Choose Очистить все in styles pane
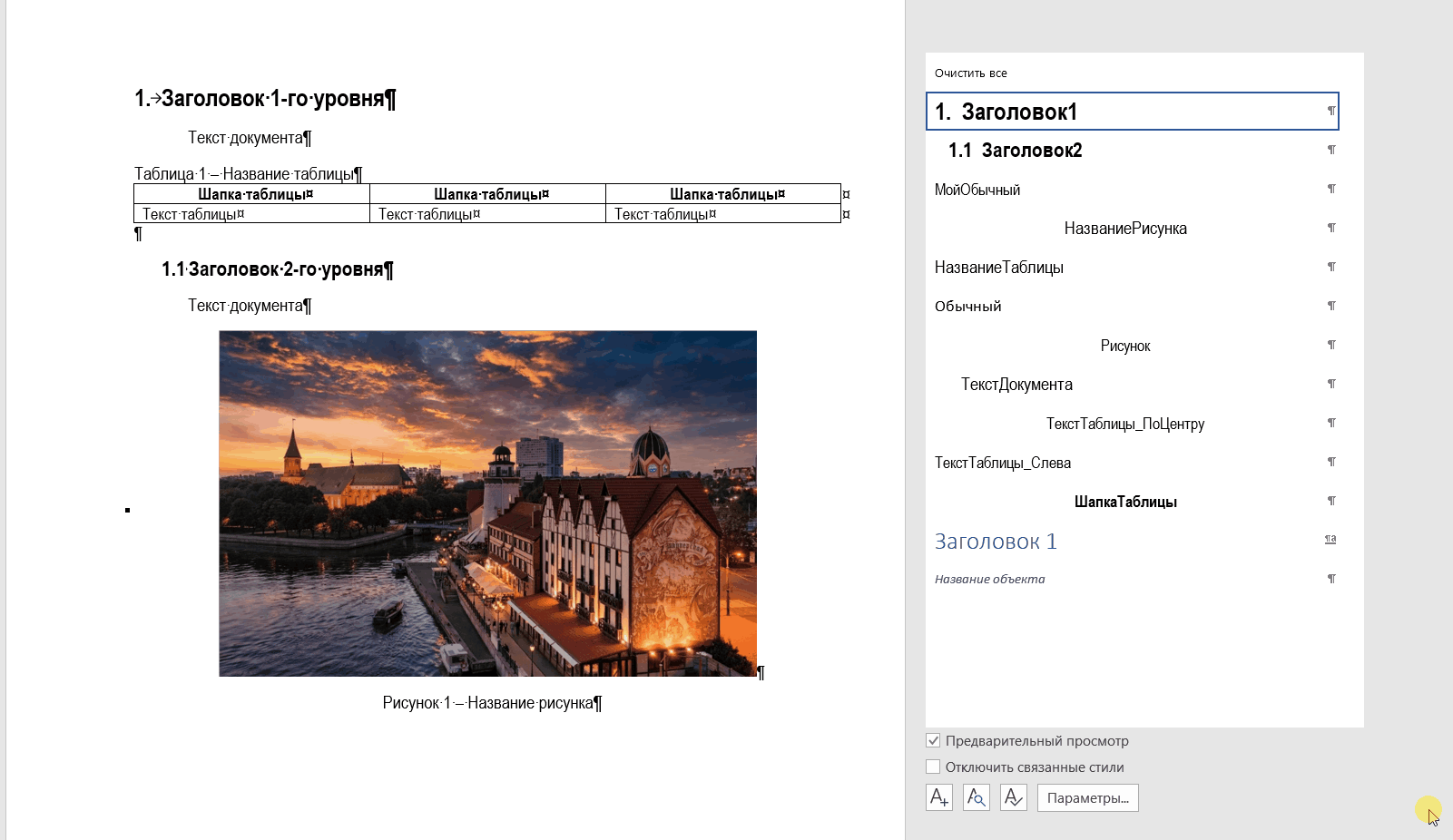This screenshot has height=840, width=1453. pos(971,73)
